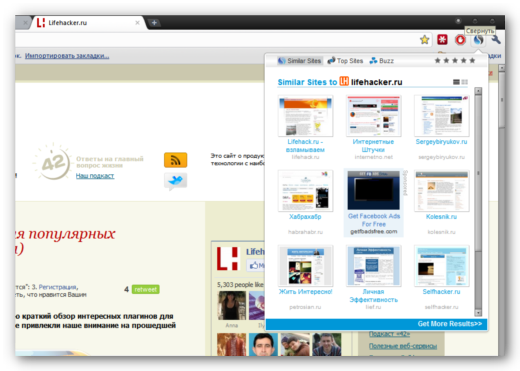This screenshot has width=520, height=371.
Task: Rate extension using the five stars
Action: point(455,60)
